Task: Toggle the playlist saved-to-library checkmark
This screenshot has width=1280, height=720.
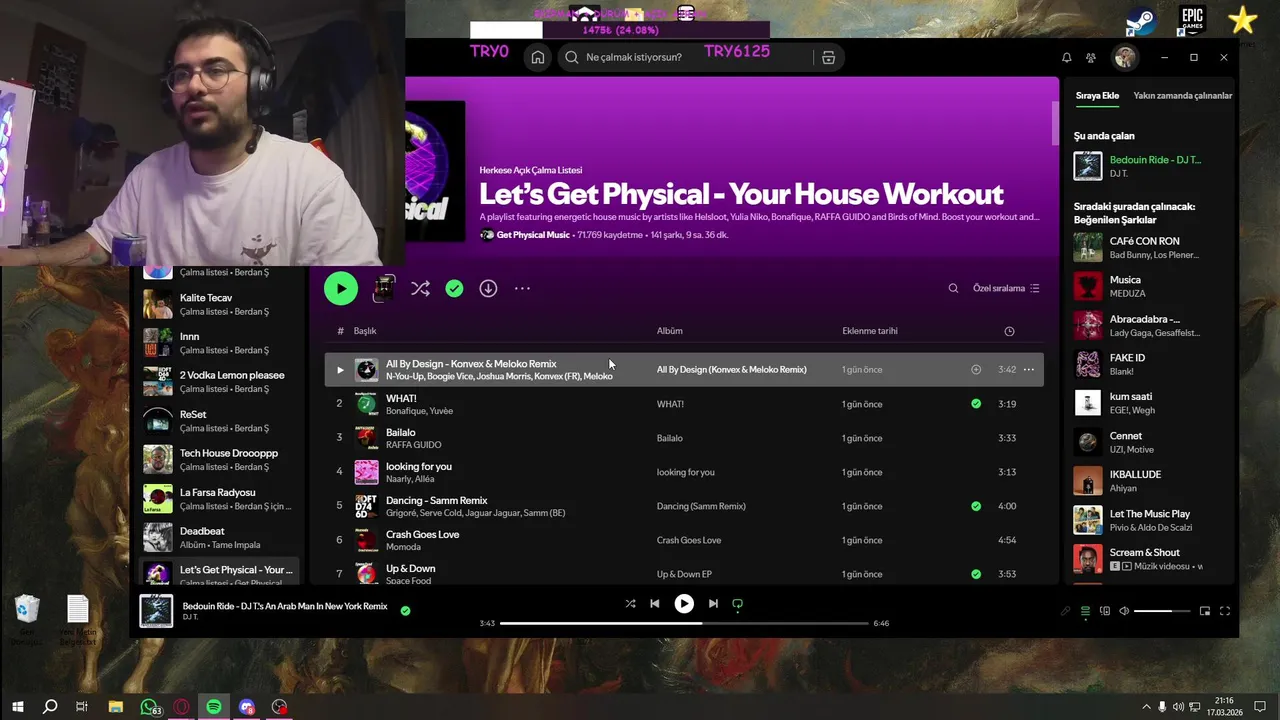Action: 454,288
